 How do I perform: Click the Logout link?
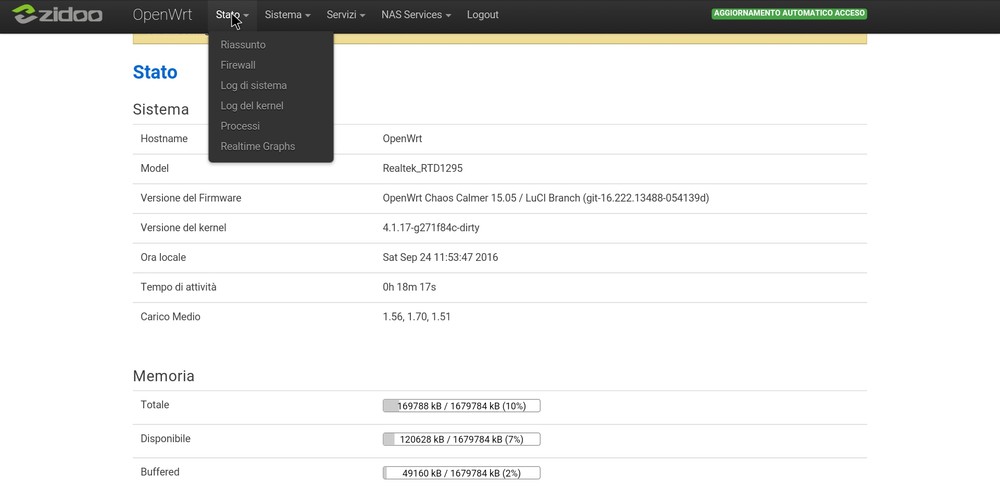tap(482, 15)
